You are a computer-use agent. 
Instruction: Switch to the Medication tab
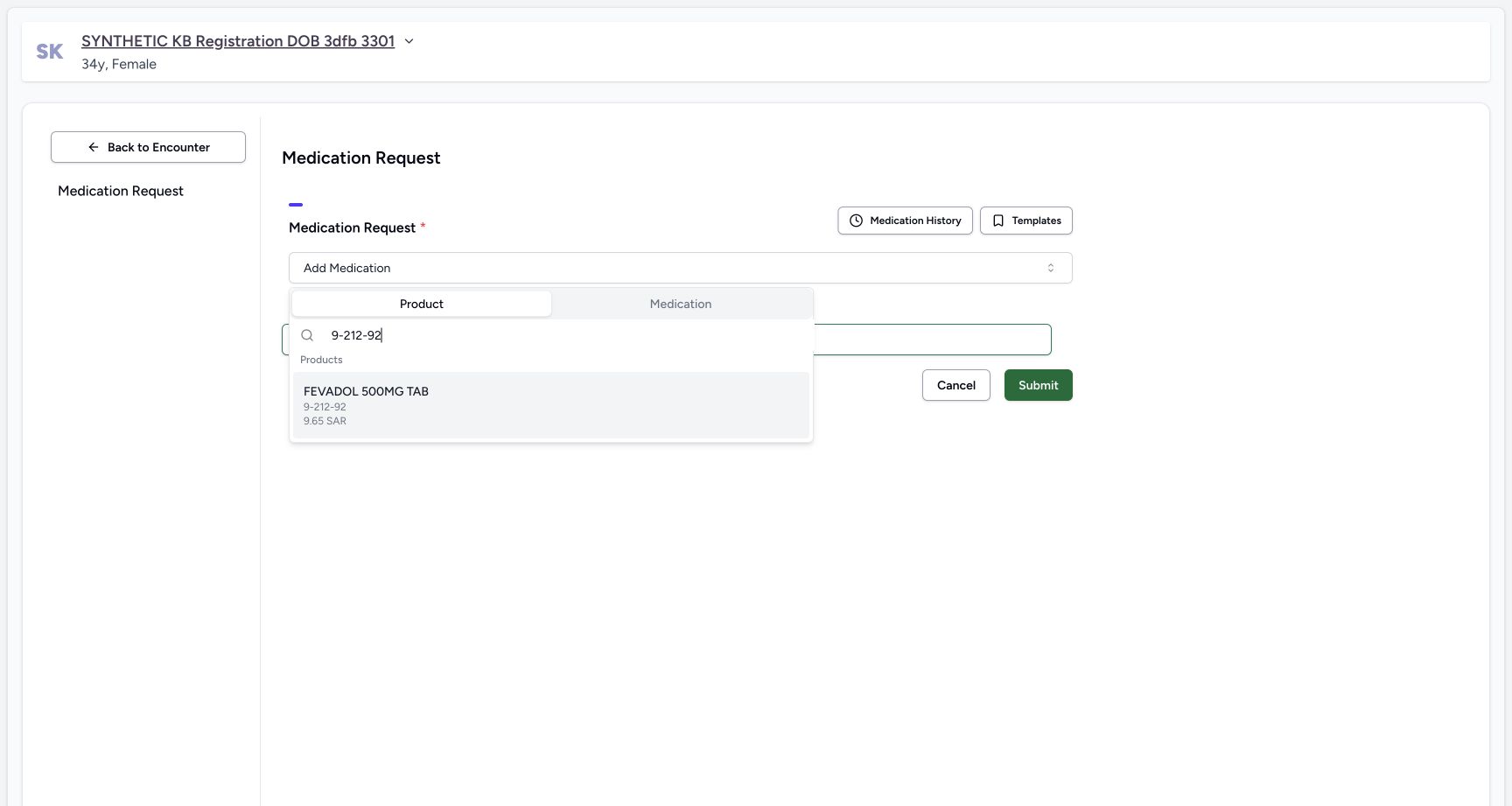pyautogui.click(x=681, y=304)
